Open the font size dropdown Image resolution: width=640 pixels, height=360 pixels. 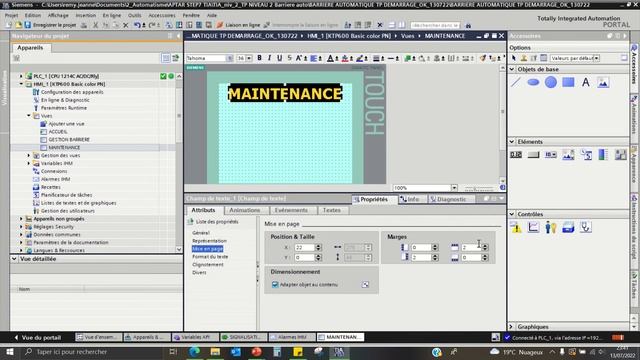(249, 58)
